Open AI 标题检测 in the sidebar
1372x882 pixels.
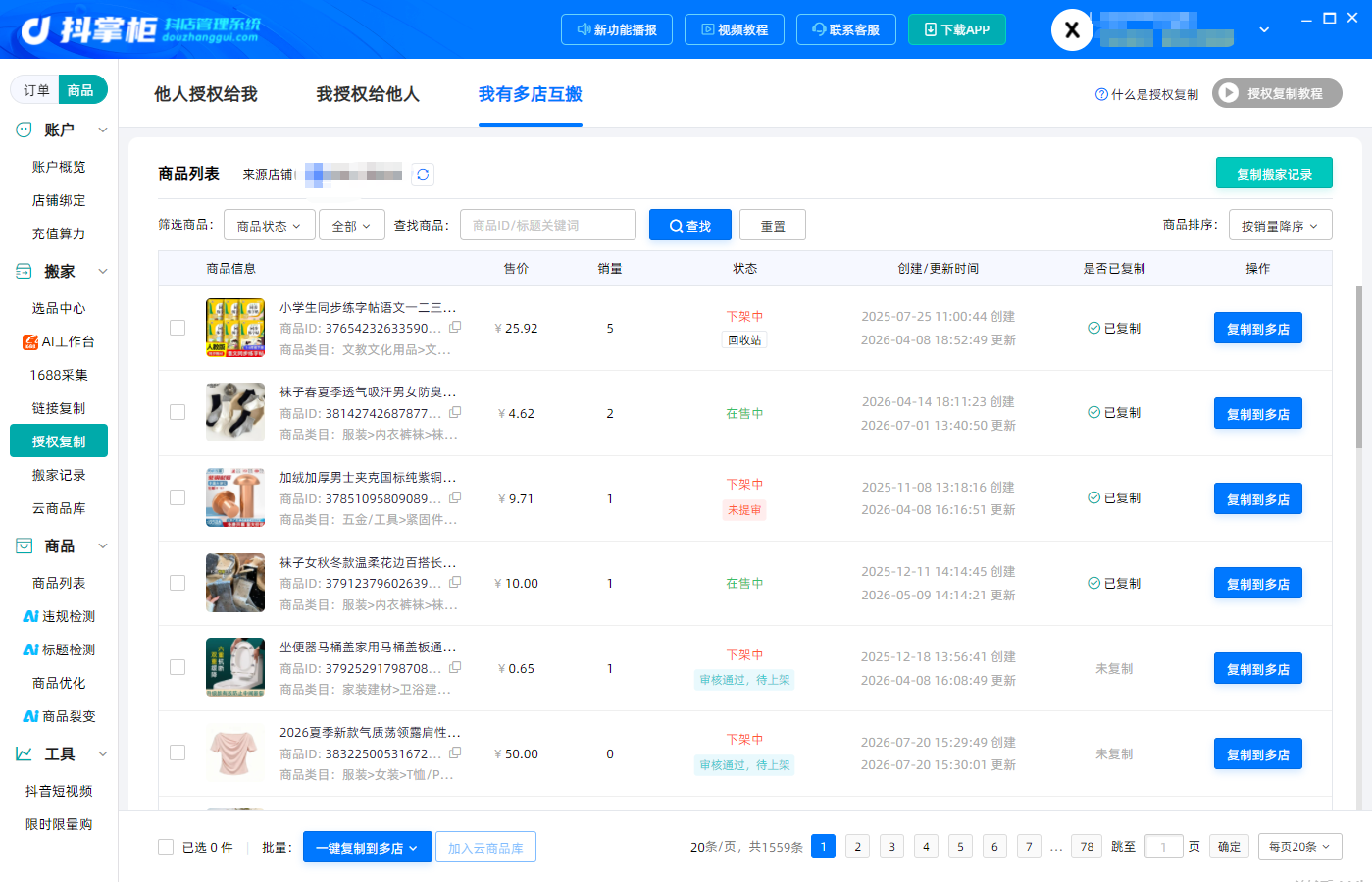coord(59,649)
